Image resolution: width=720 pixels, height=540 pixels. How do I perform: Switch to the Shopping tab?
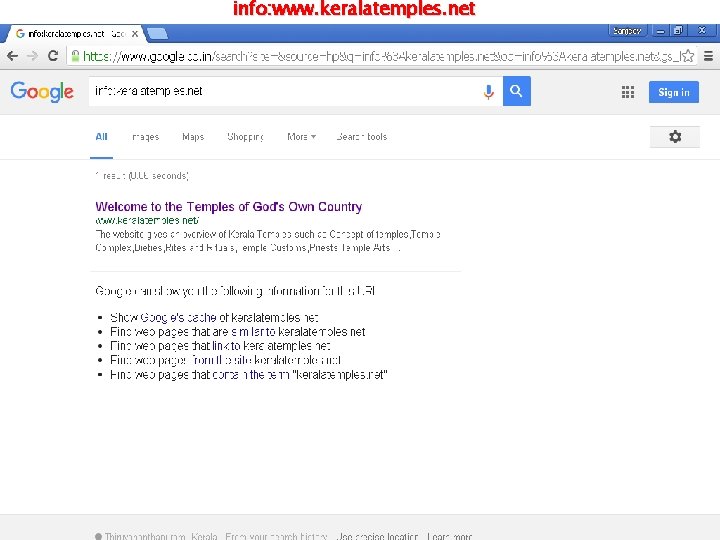point(245,137)
